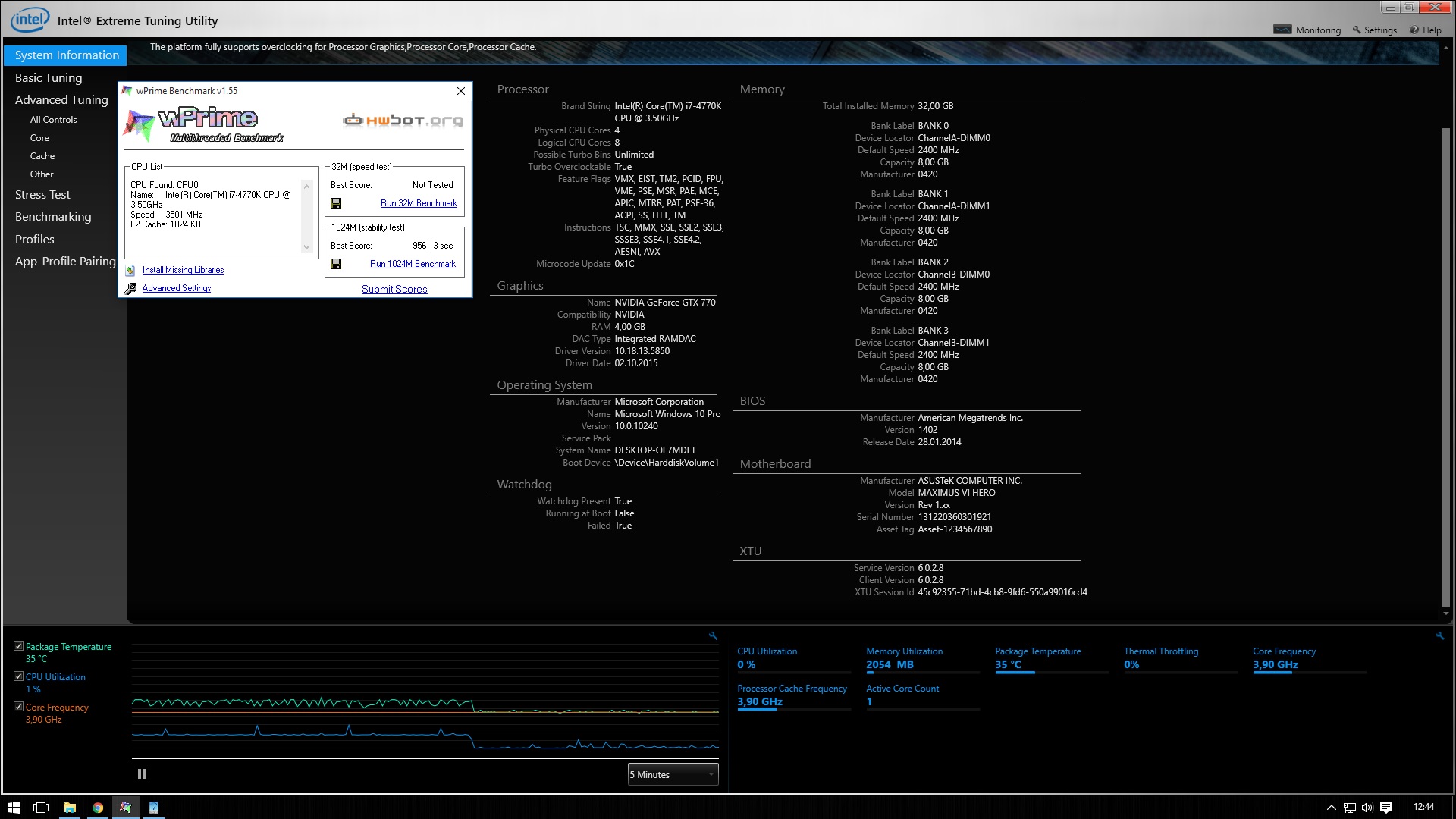Click Submit Scores link
The width and height of the screenshot is (1456, 819).
tap(394, 289)
